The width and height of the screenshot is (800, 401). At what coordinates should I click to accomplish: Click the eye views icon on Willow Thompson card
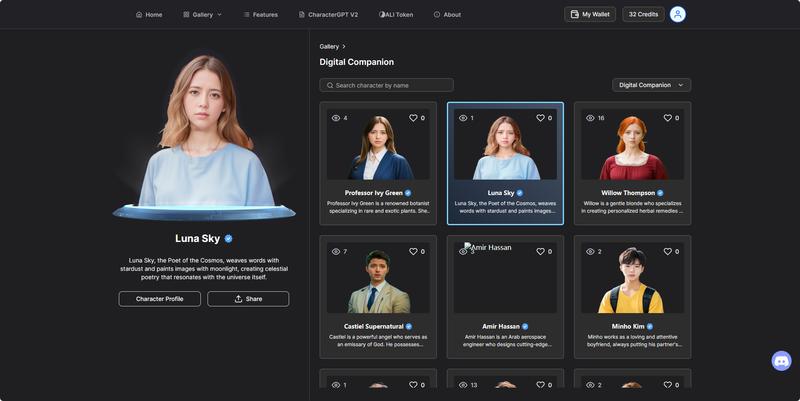tap(590, 118)
